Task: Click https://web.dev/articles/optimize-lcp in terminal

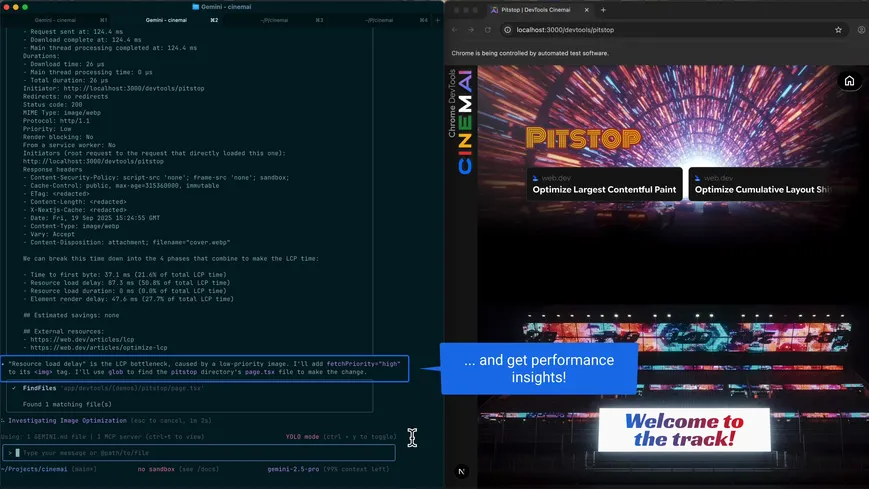Action: 99,348
